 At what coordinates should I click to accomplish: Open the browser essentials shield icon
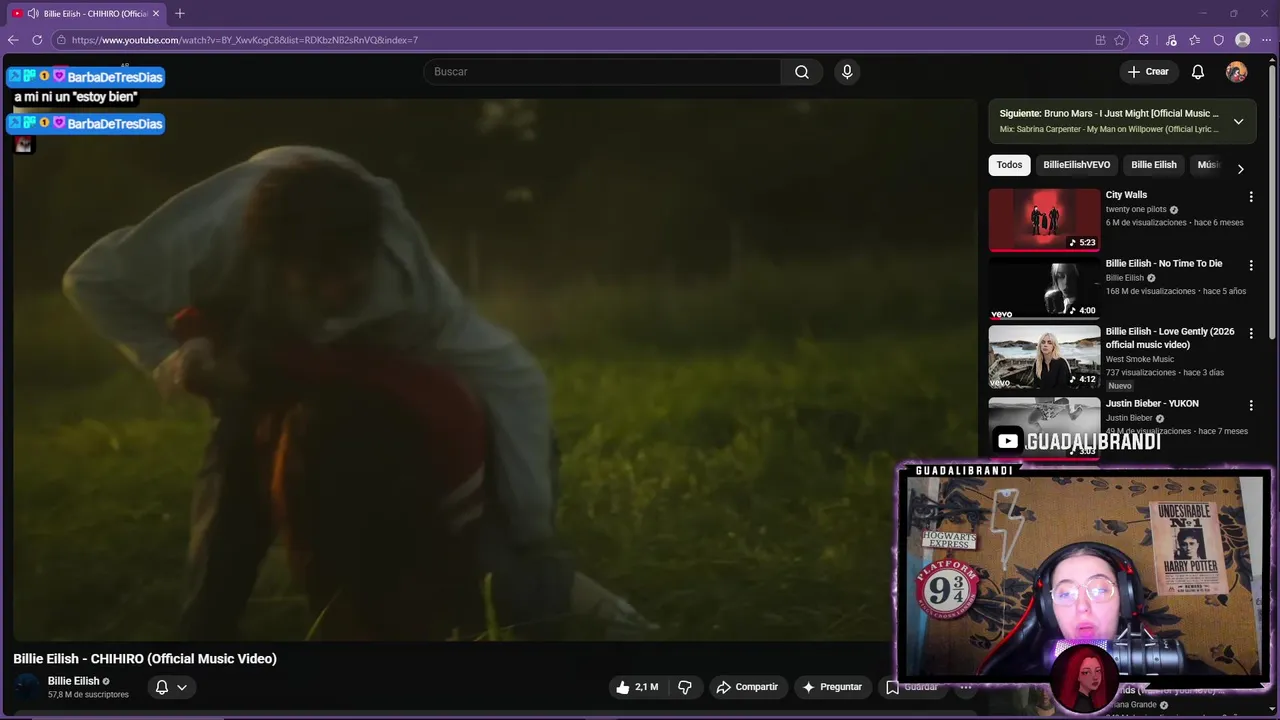pos(1219,40)
